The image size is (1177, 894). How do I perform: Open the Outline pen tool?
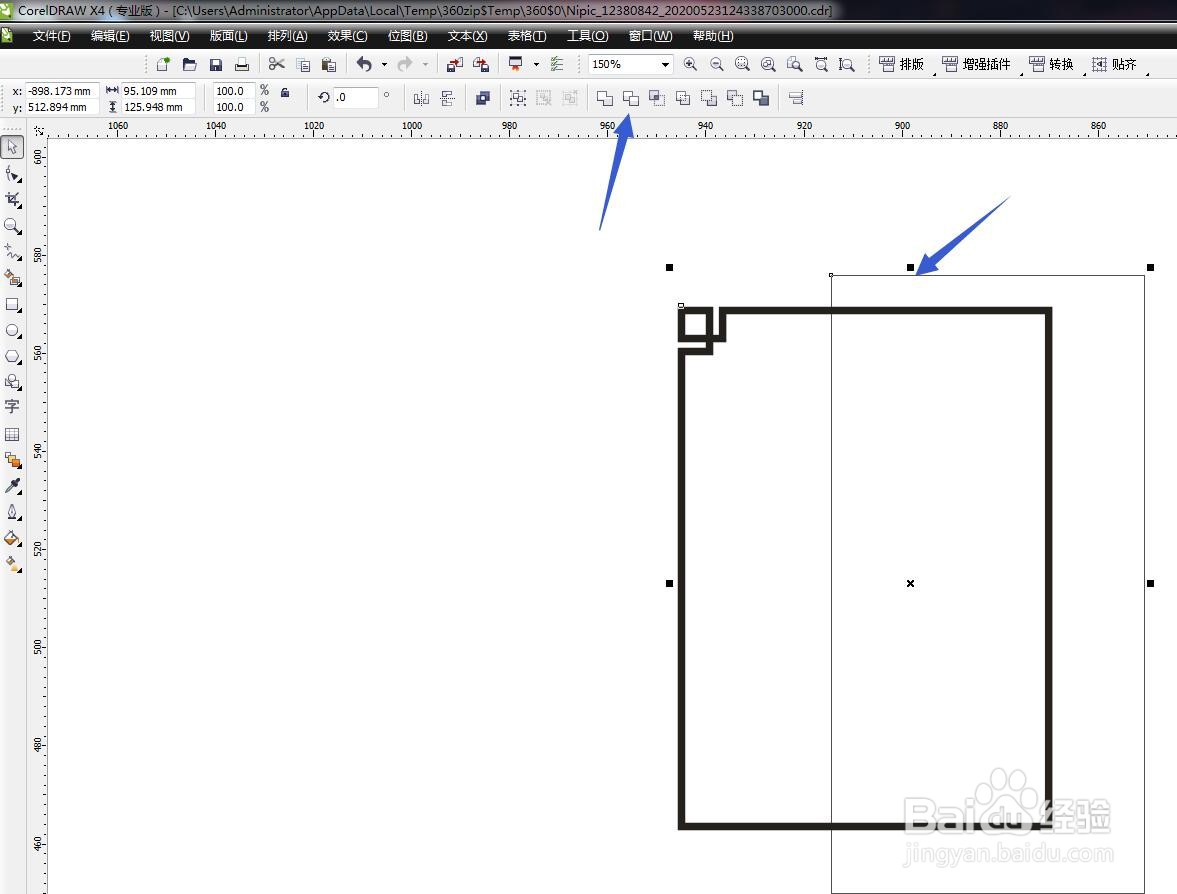[12, 512]
